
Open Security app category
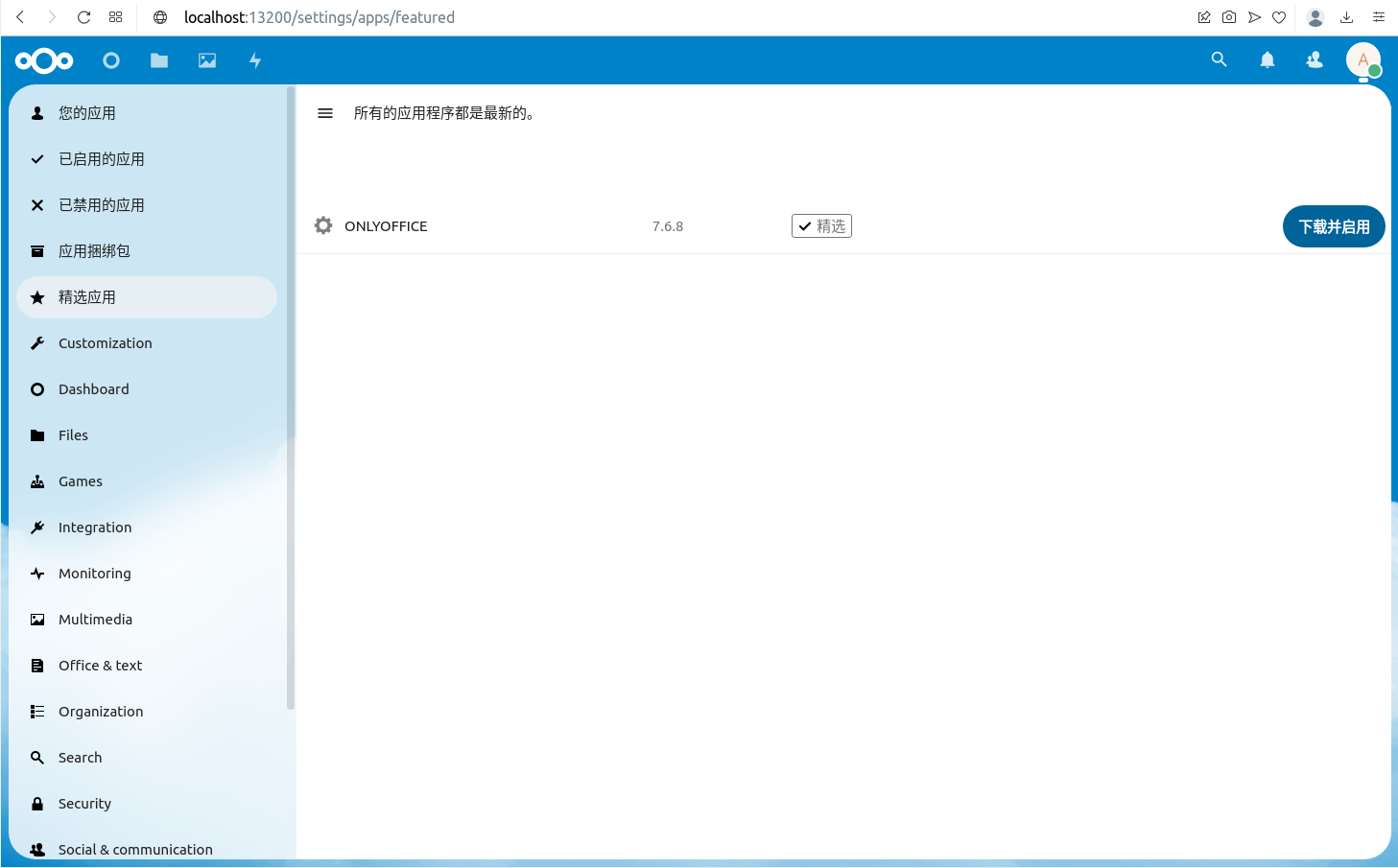tap(147, 804)
